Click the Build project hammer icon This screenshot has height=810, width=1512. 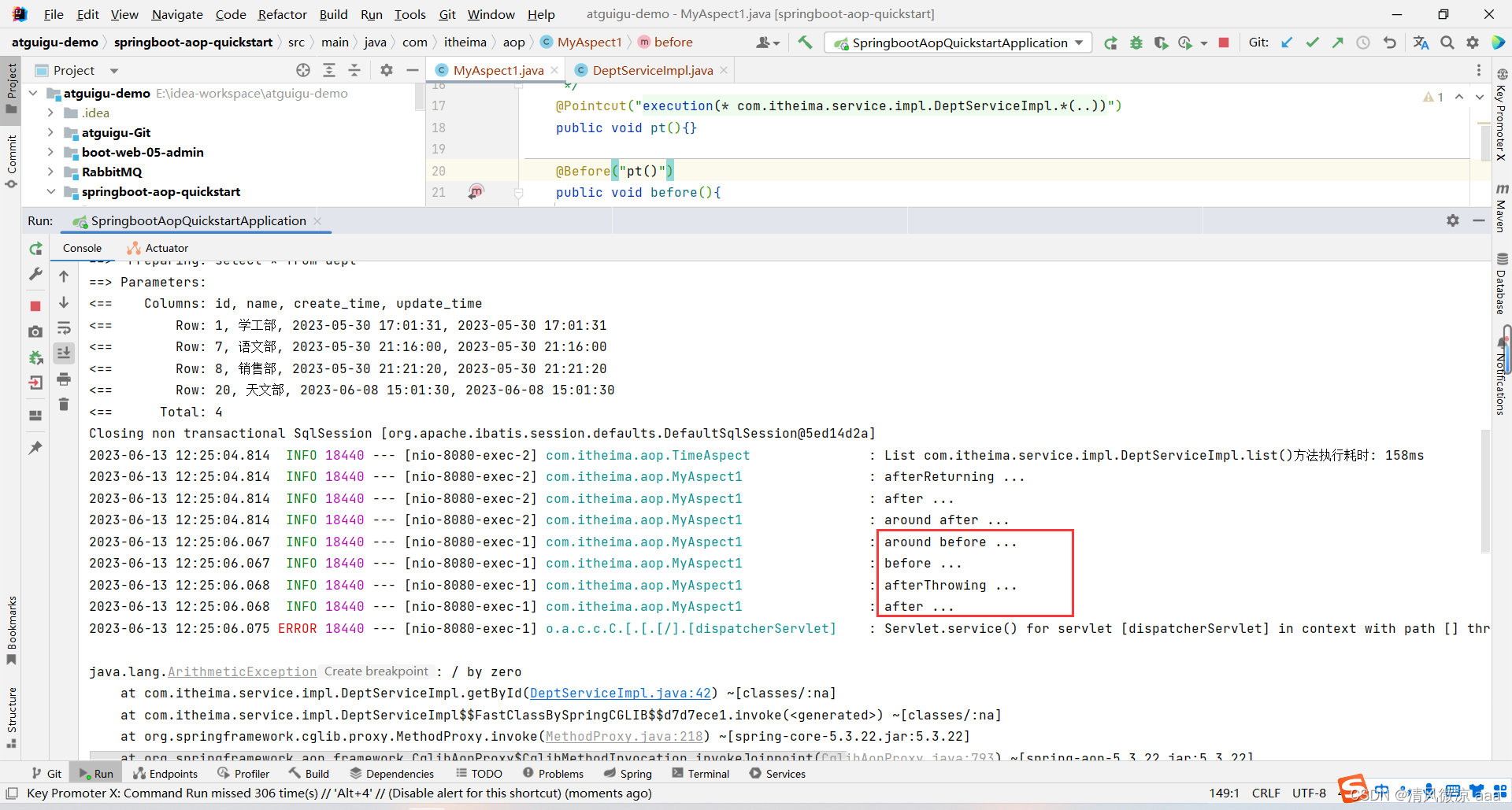pos(805,43)
